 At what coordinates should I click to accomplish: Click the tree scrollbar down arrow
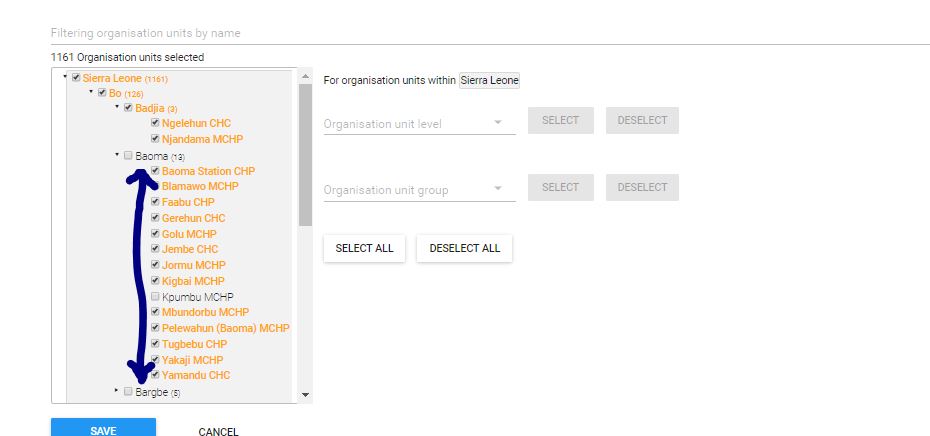pos(306,396)
